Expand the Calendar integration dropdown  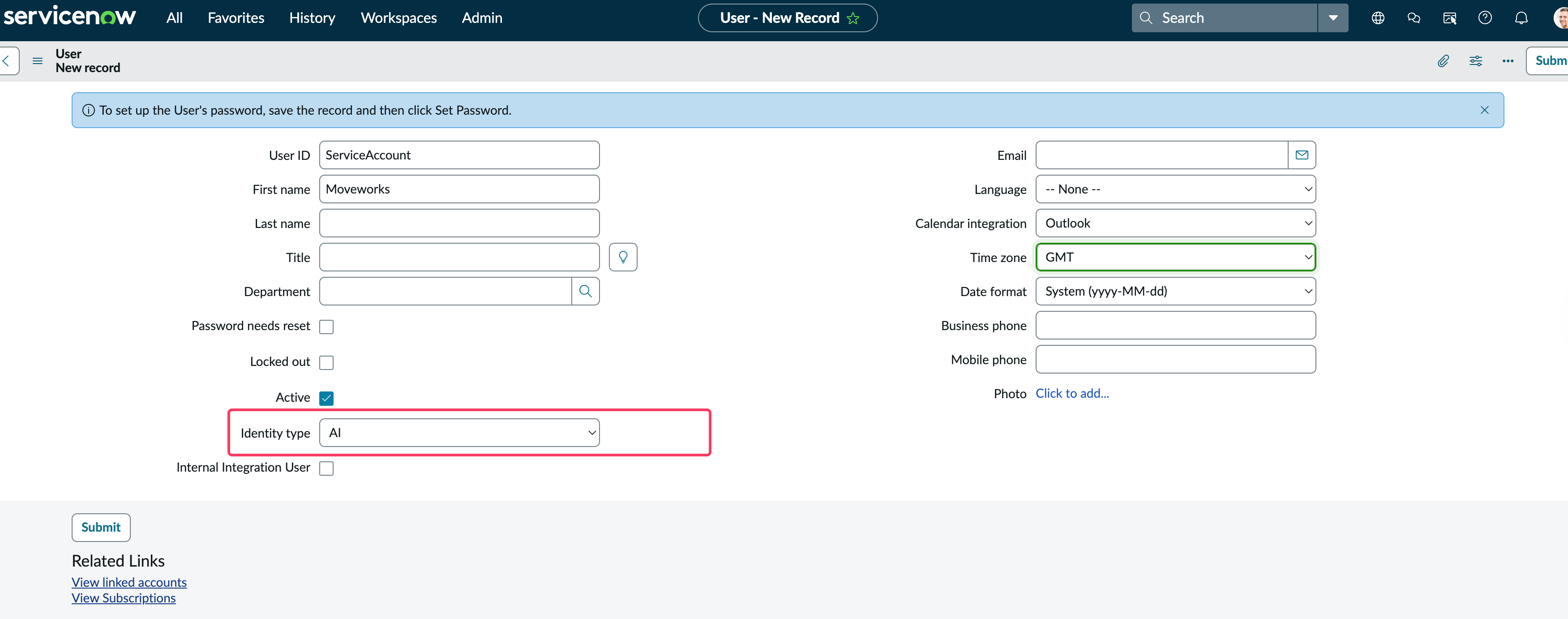[x=1175, y=224]
